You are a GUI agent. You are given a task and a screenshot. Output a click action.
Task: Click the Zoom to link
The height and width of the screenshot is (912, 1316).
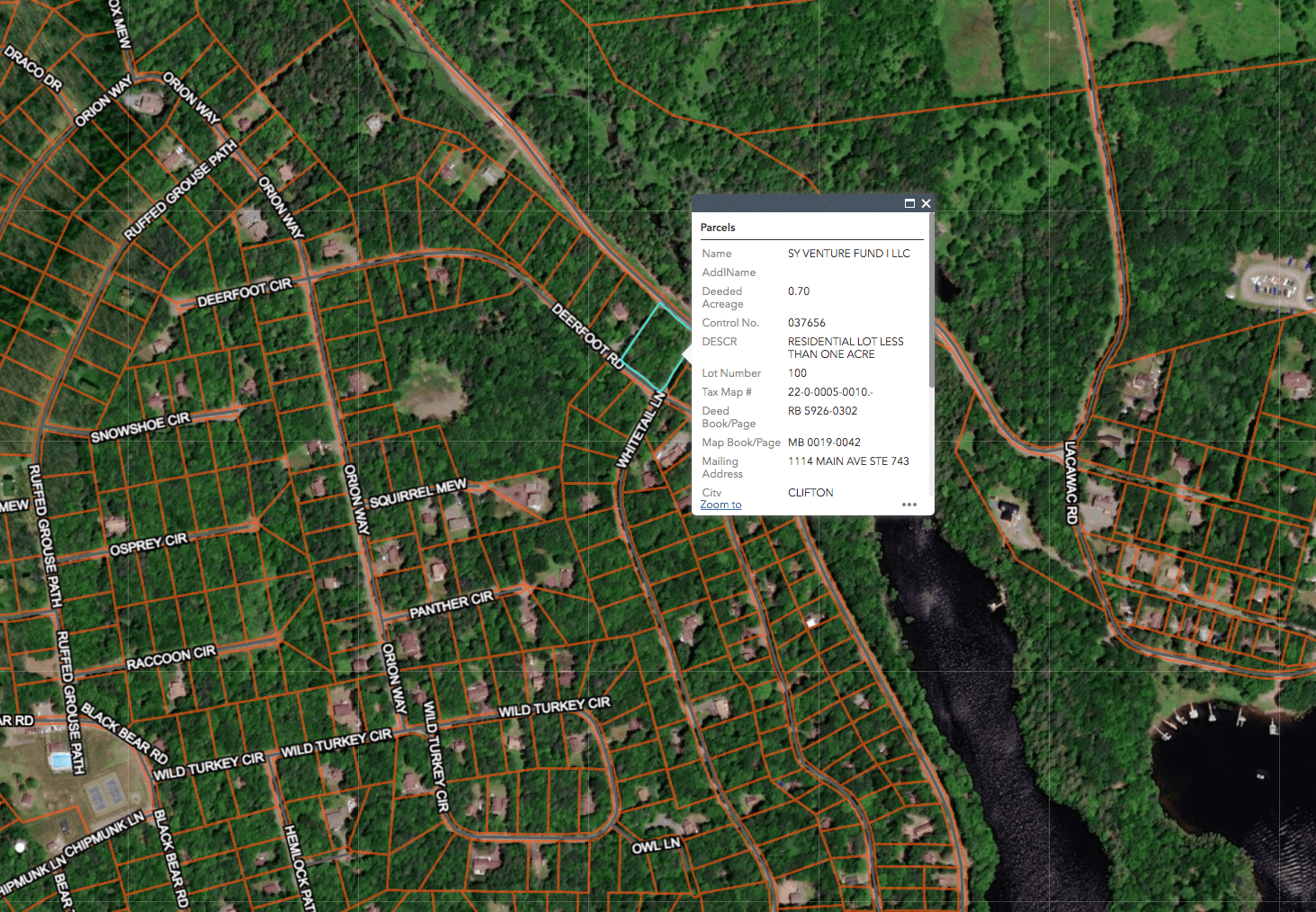[x=721, y=505]
